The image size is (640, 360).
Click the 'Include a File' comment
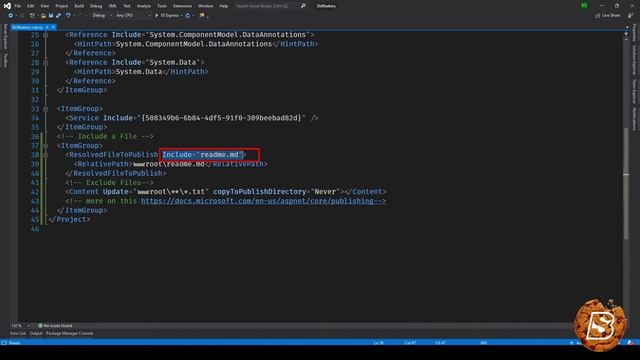click(105, 136)
